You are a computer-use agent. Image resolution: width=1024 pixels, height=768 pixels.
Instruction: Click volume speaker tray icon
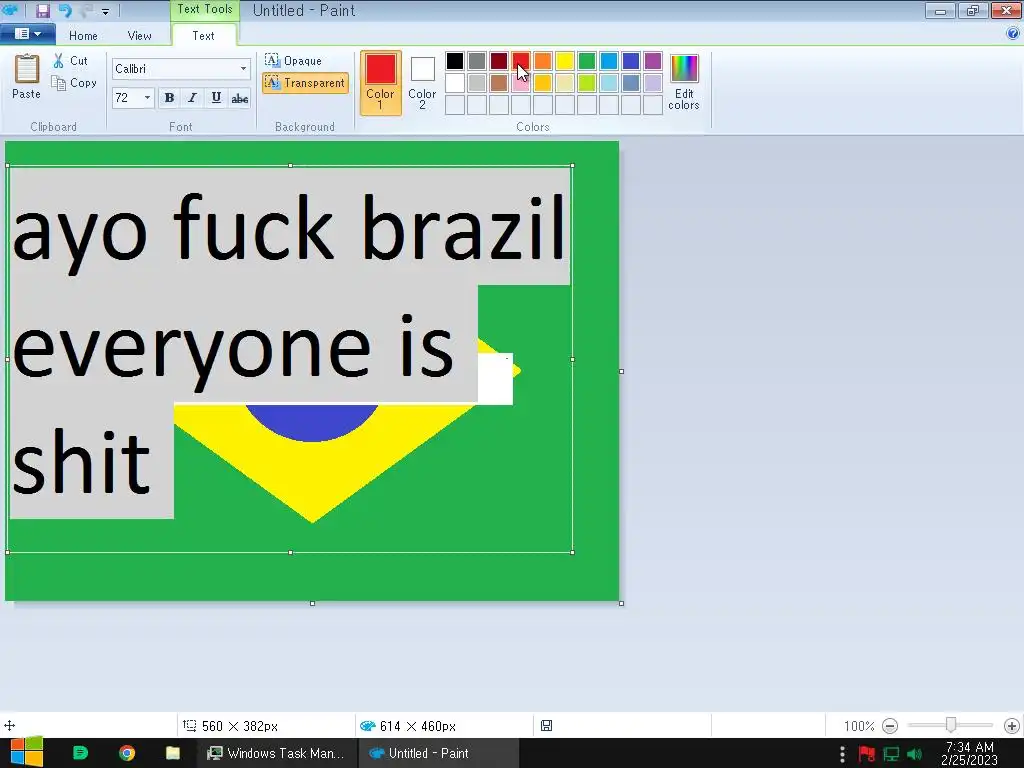click(x=915, y=754)
